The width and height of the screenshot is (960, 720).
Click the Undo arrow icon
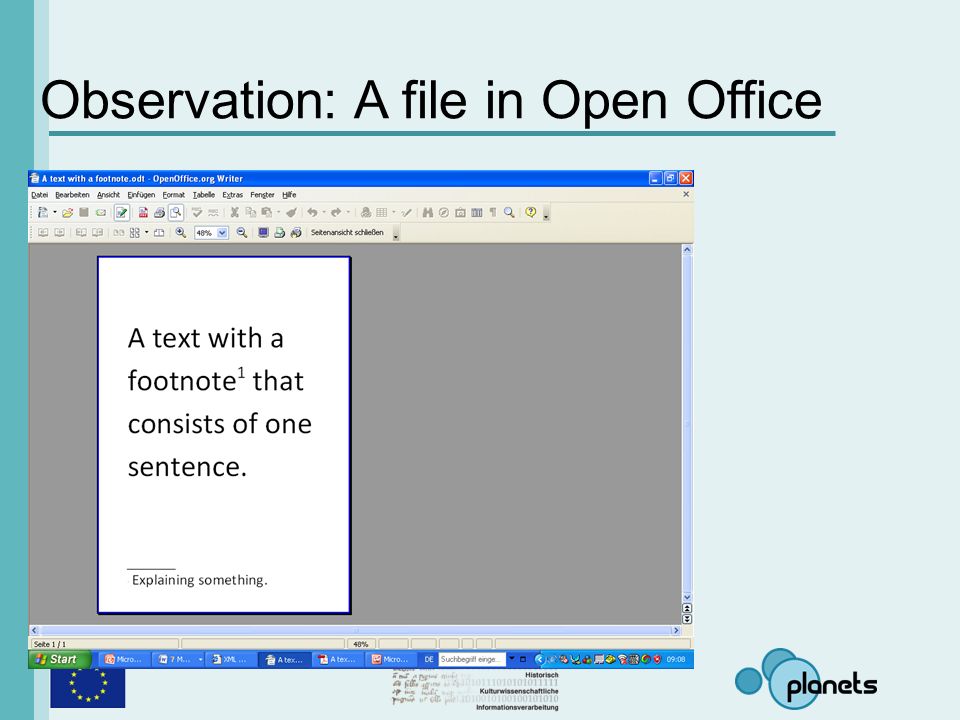point(312,212)
